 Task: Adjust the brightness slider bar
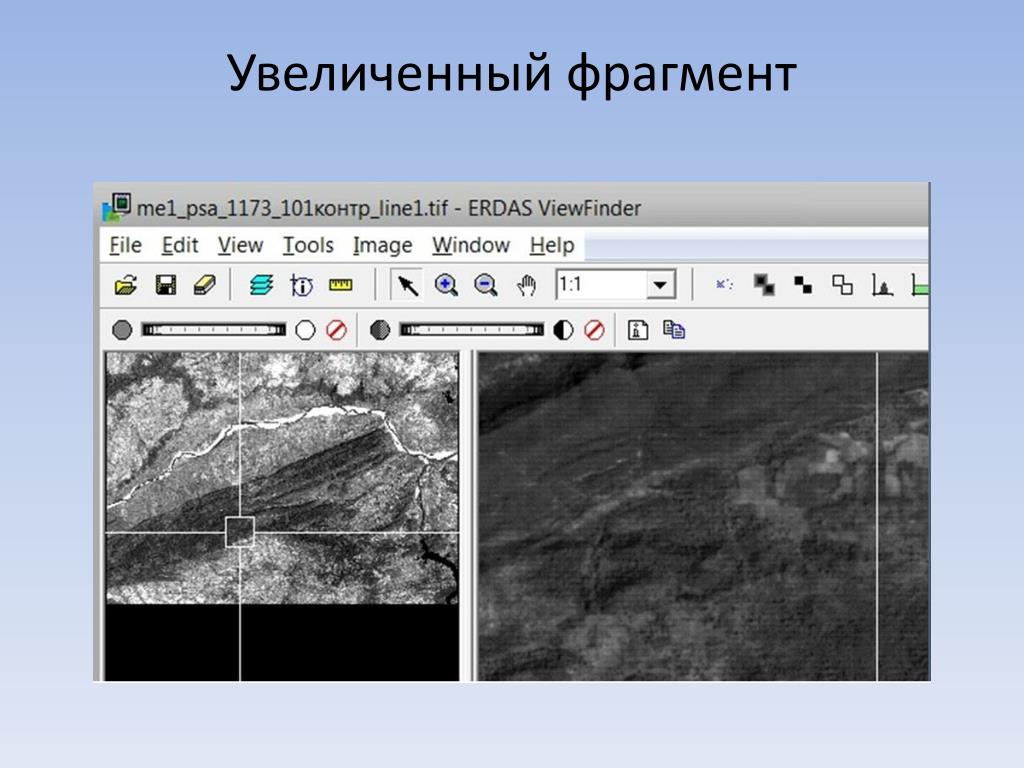pyautogui.click(x=214, y=330)
